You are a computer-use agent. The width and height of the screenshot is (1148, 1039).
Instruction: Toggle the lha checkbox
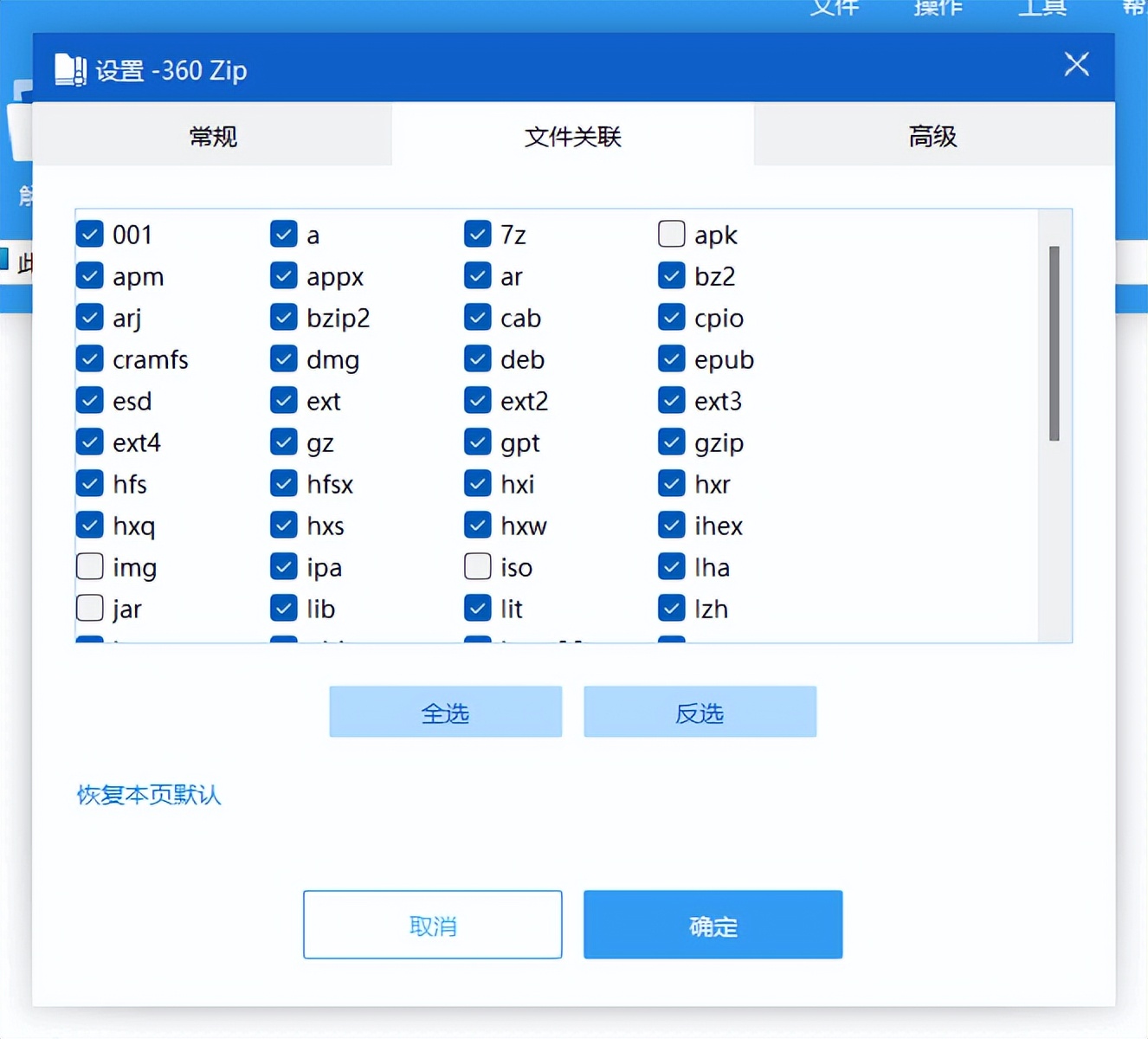pyautogui.click(x=672, y=566)
